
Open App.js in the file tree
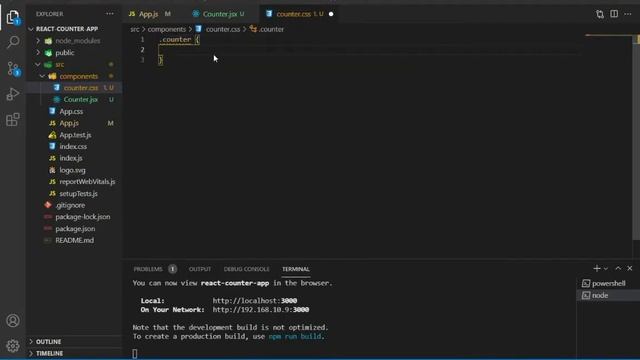pos(74,123)
